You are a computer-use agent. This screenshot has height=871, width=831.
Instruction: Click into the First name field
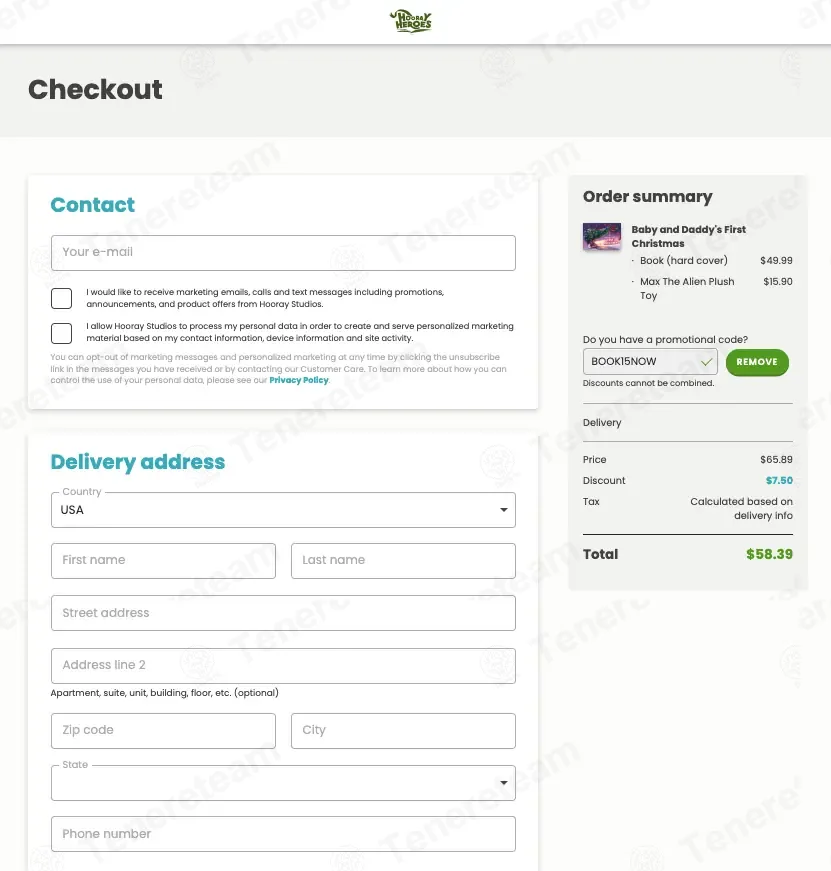[x=163, y=561]
